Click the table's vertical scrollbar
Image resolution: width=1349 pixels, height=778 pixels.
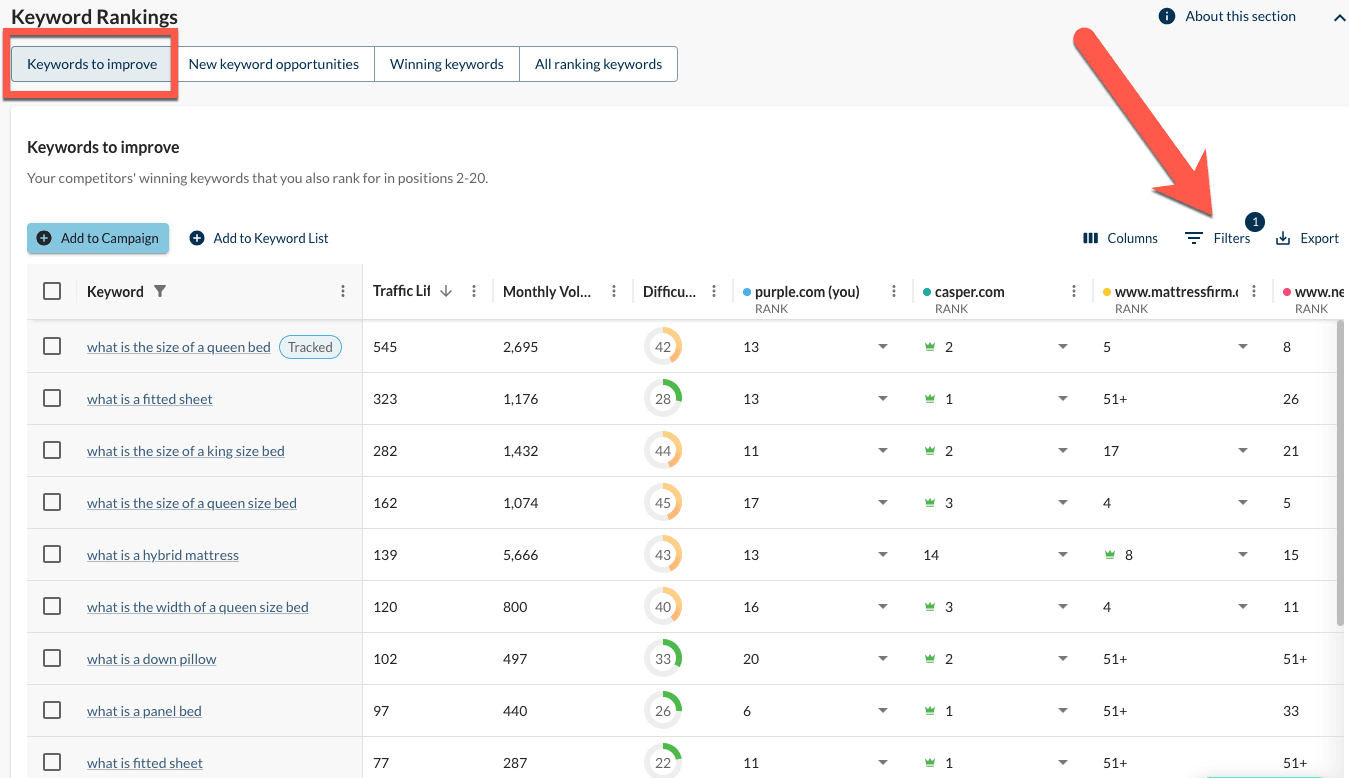click(1340, 470)
